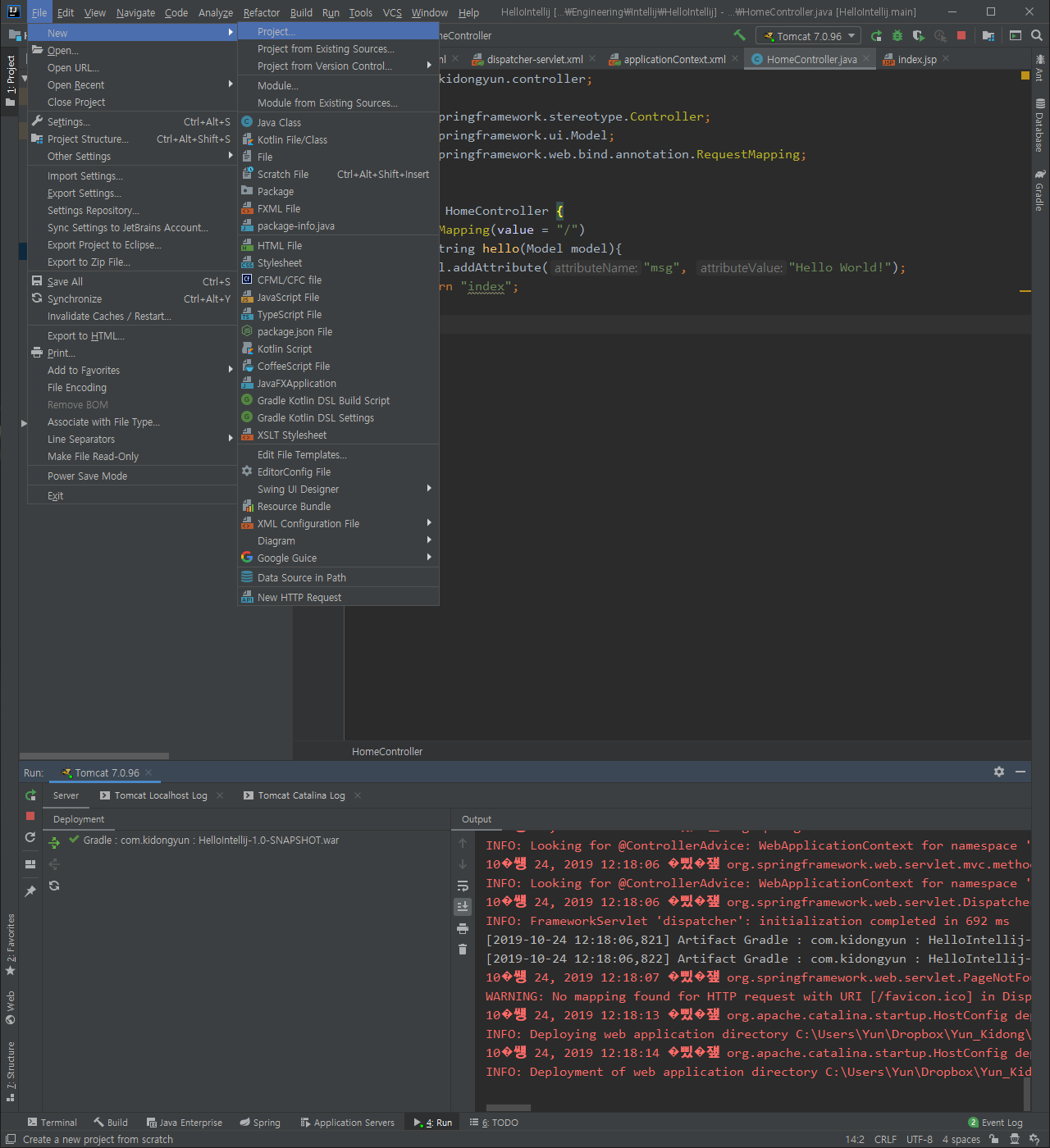Open the Tomcat Catalina Log tab

[x=301, y=795]
